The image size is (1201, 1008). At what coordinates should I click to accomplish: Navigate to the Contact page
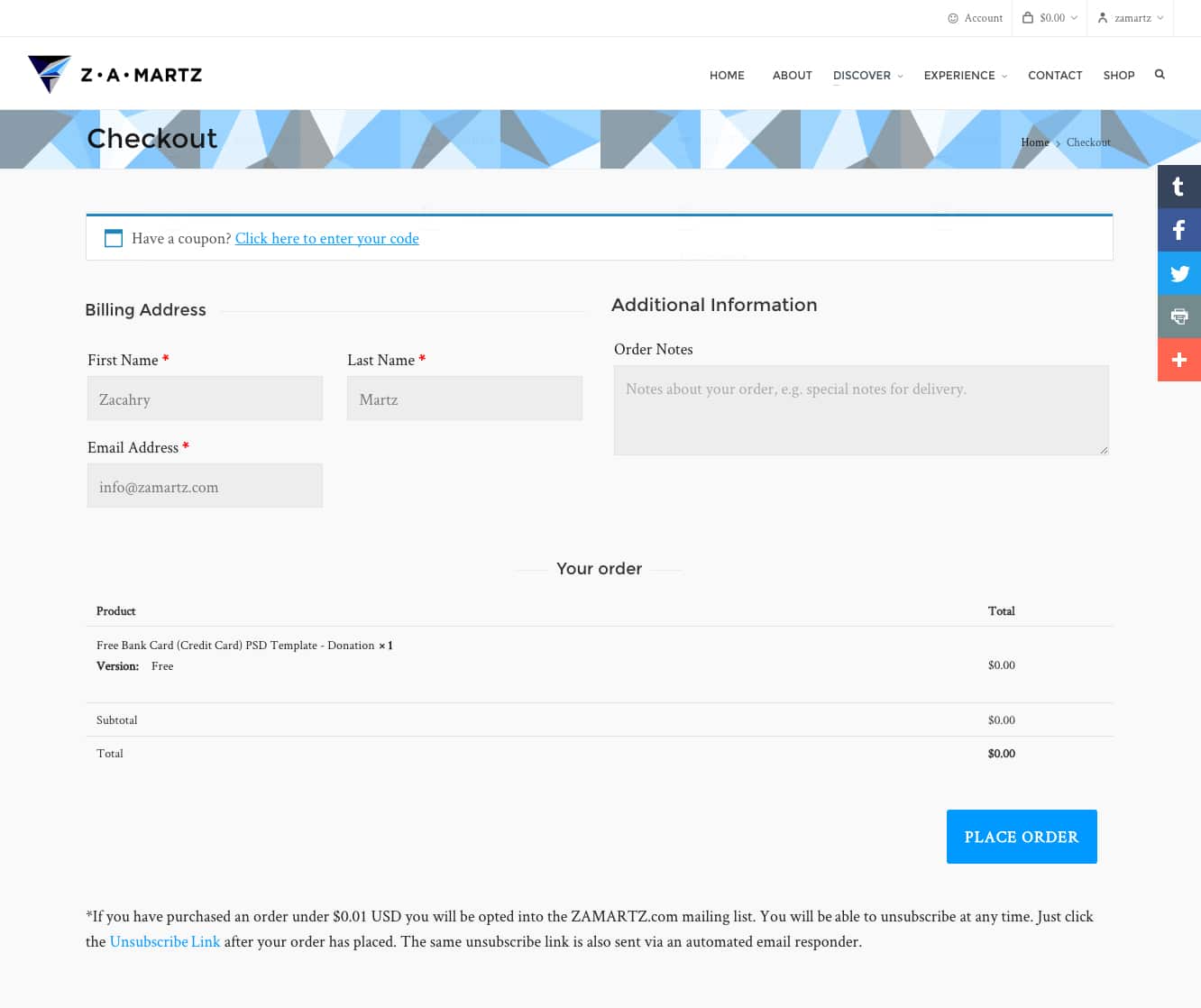point(1054,76)
